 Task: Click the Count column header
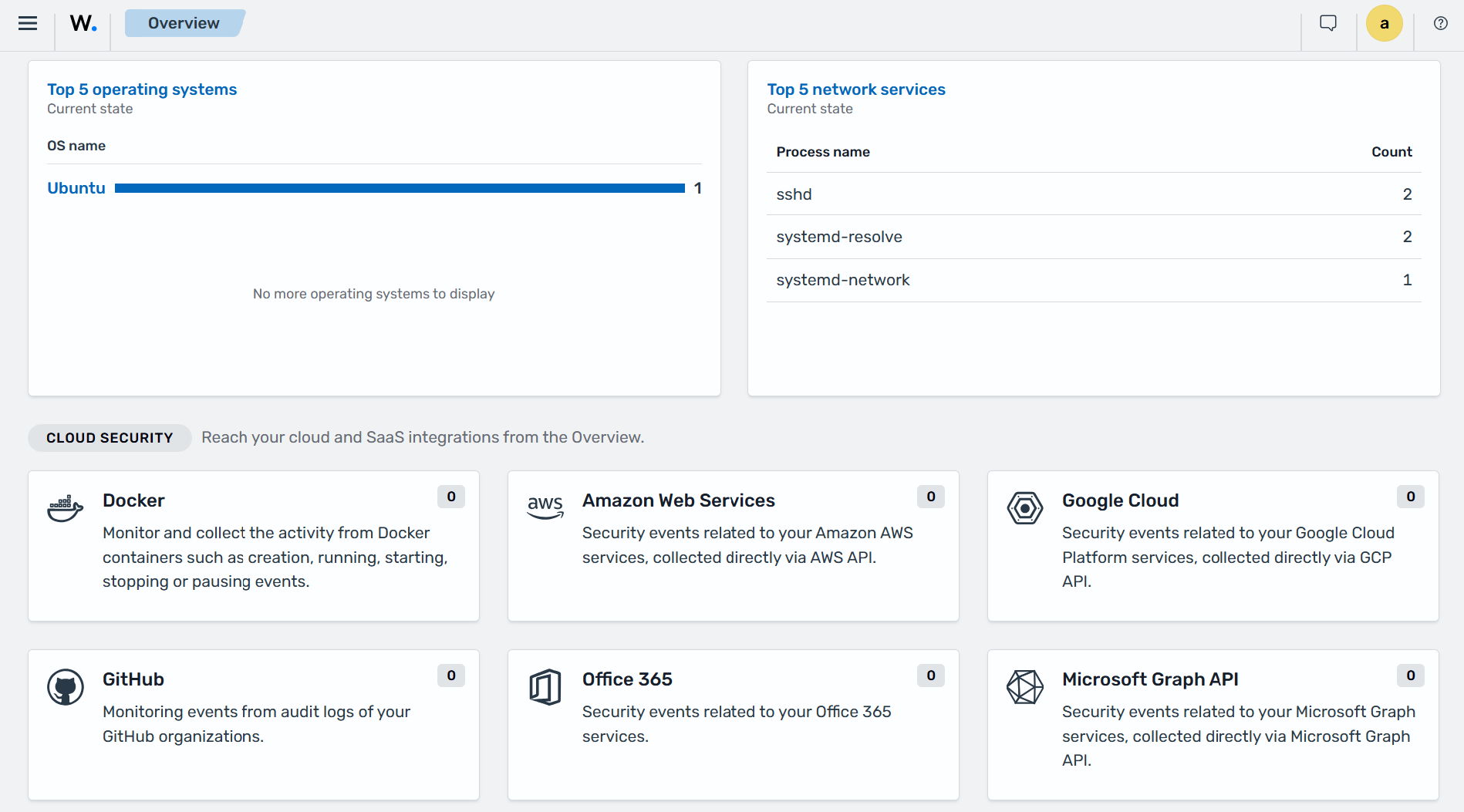[x=1391, y=152]
